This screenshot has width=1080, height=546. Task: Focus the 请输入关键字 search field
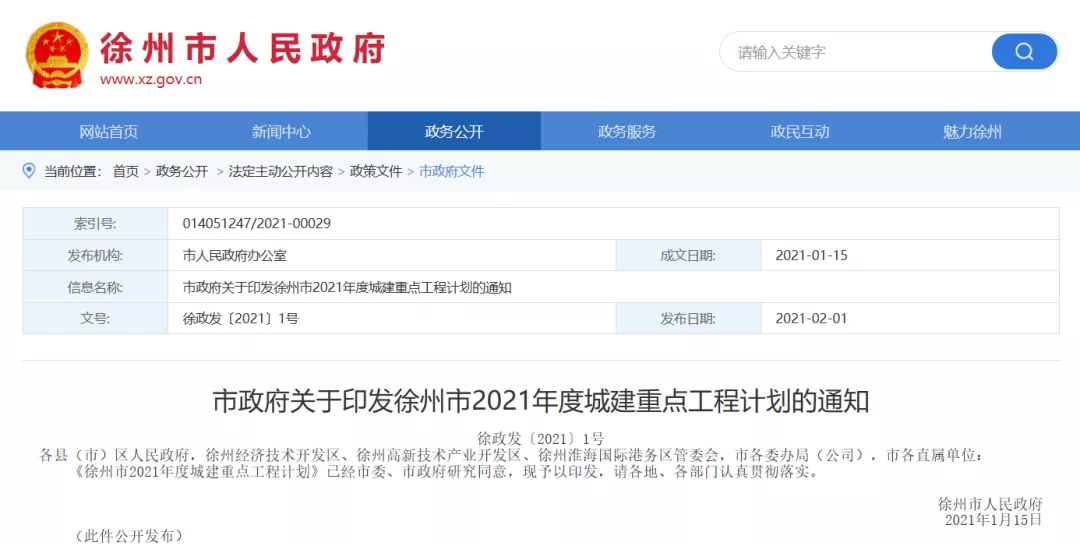pos(856,52)
